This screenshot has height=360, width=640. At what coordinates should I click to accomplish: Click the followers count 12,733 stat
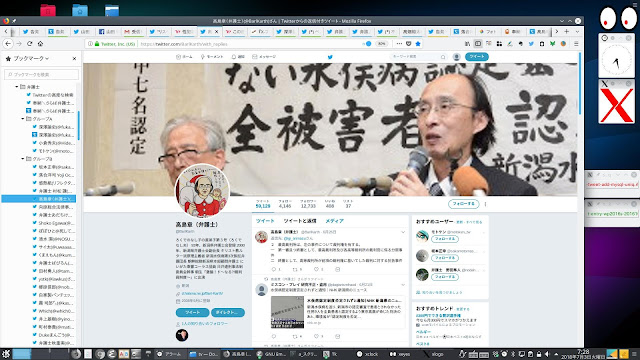(x=308, y=204)
